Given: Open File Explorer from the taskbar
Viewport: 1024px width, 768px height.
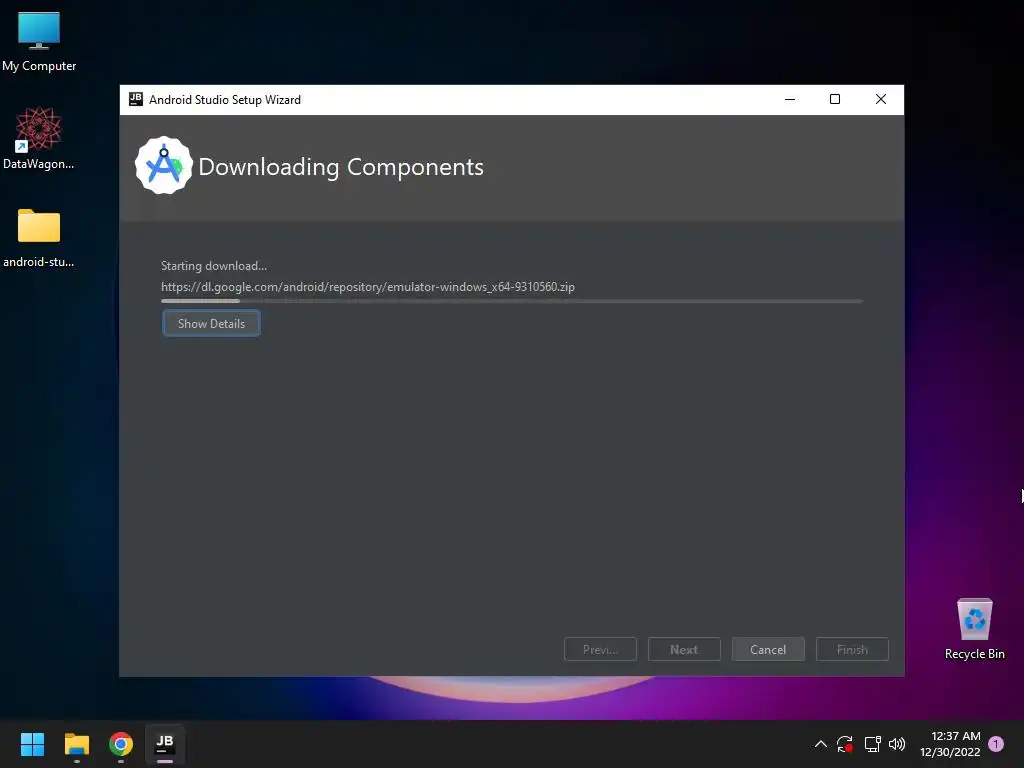Looking at the screenshot, I should pos(76,744).
